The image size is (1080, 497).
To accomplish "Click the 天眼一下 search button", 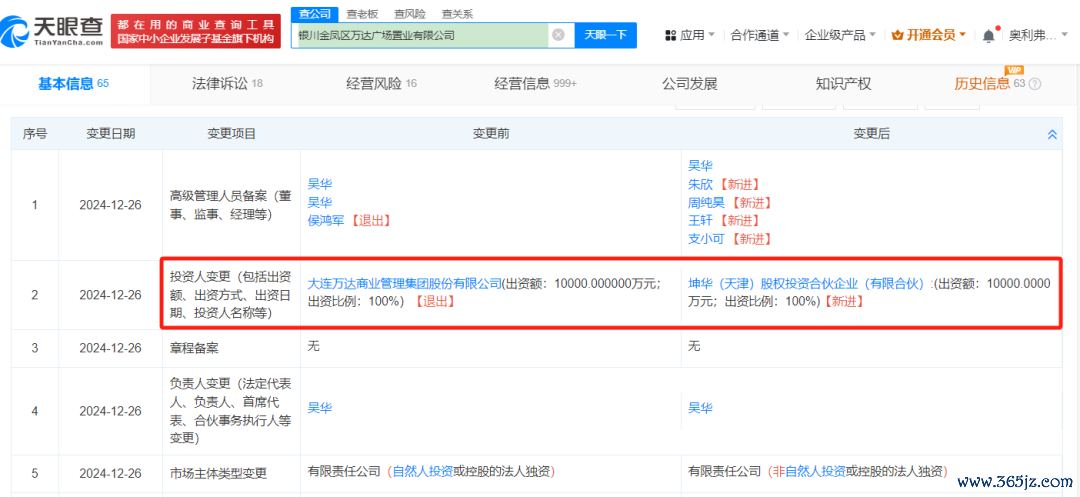I will pyautogui.click(x=605, y=34).
